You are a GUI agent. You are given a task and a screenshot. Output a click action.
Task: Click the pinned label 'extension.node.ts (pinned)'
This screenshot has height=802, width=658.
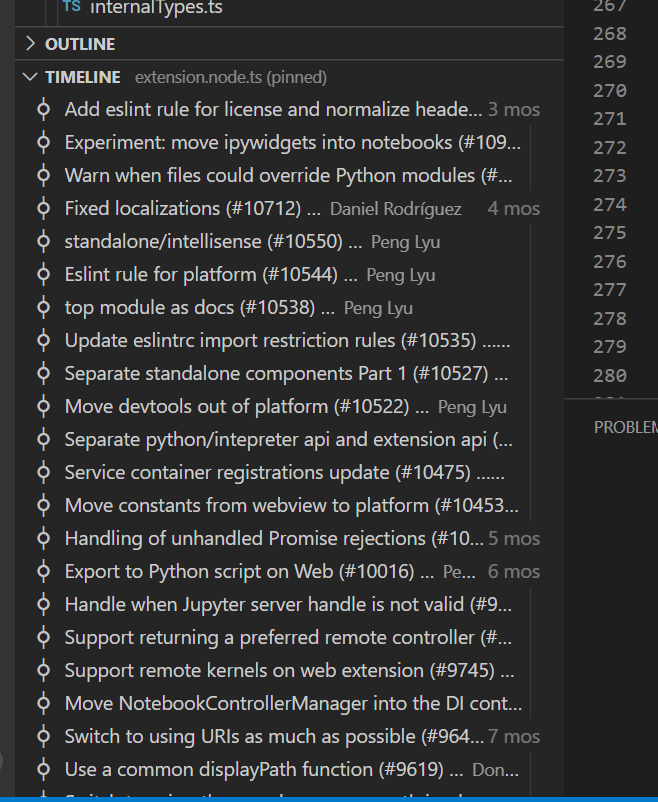point(230,77)
